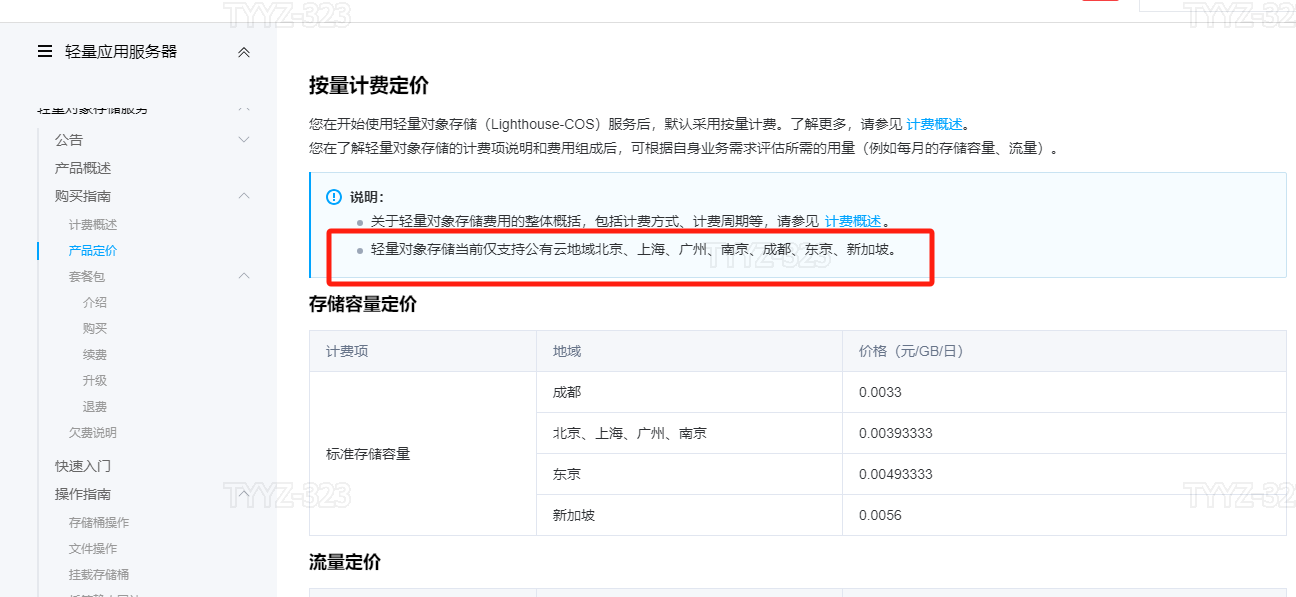Click the 存储容量定价 heading
This screenshot has width=1296, height=597.
tap(363, 304)
